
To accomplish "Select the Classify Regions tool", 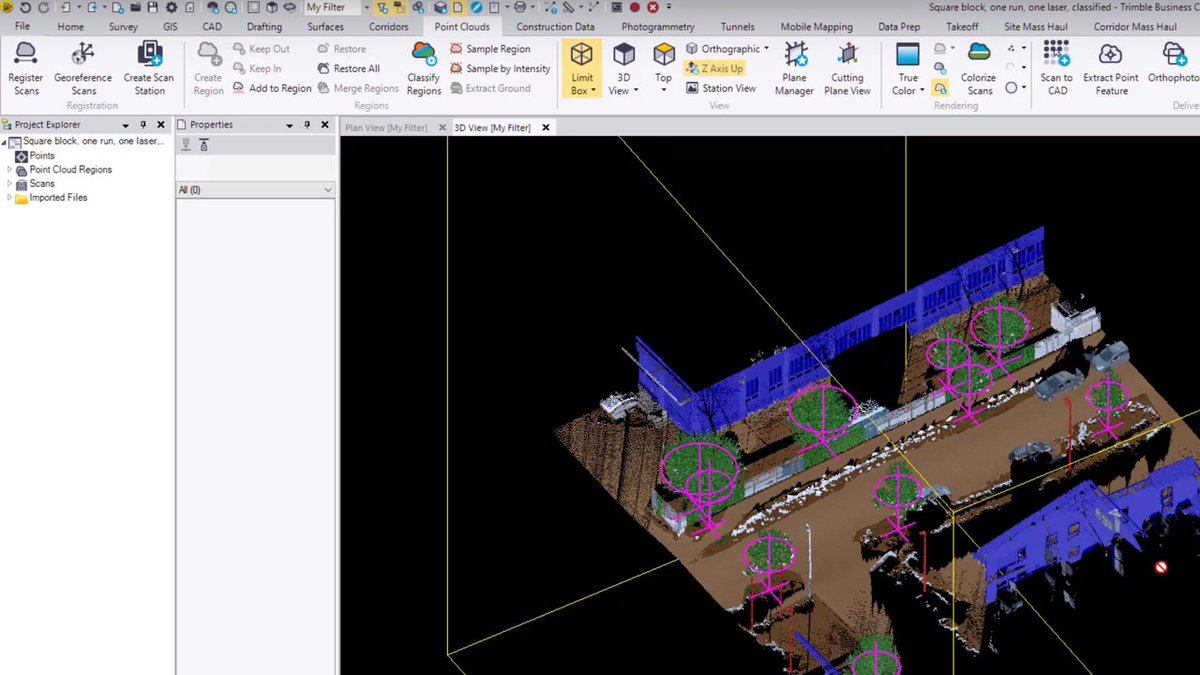I will pos(423,68).
